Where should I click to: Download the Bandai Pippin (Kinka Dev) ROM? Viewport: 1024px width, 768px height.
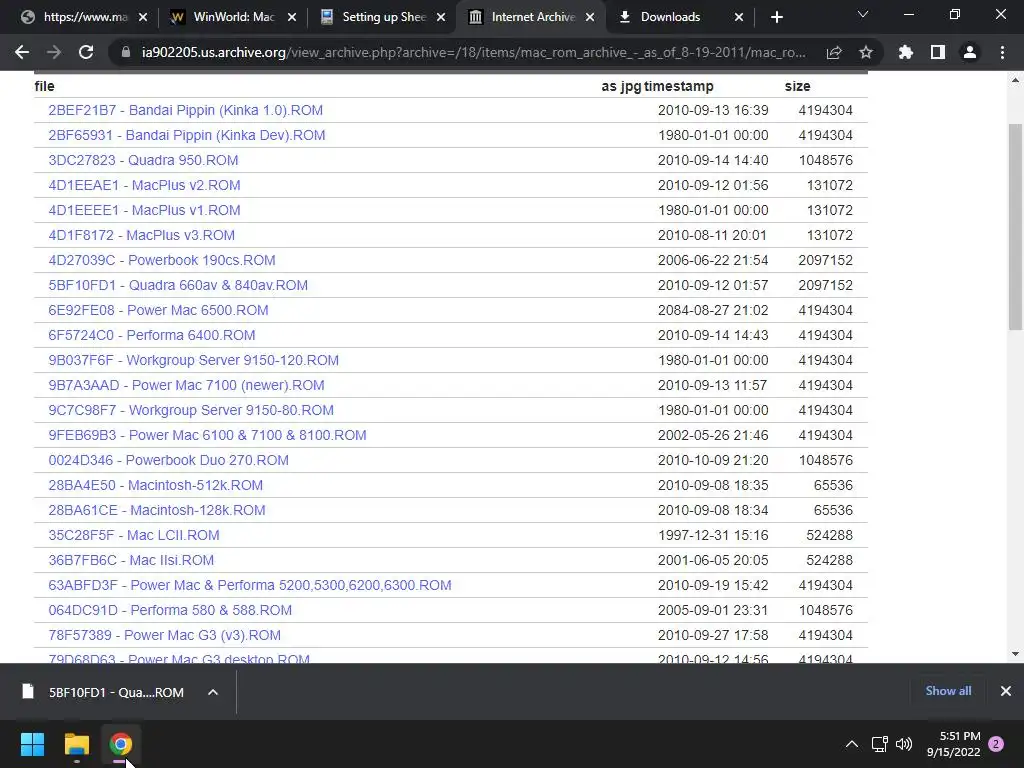187,135
